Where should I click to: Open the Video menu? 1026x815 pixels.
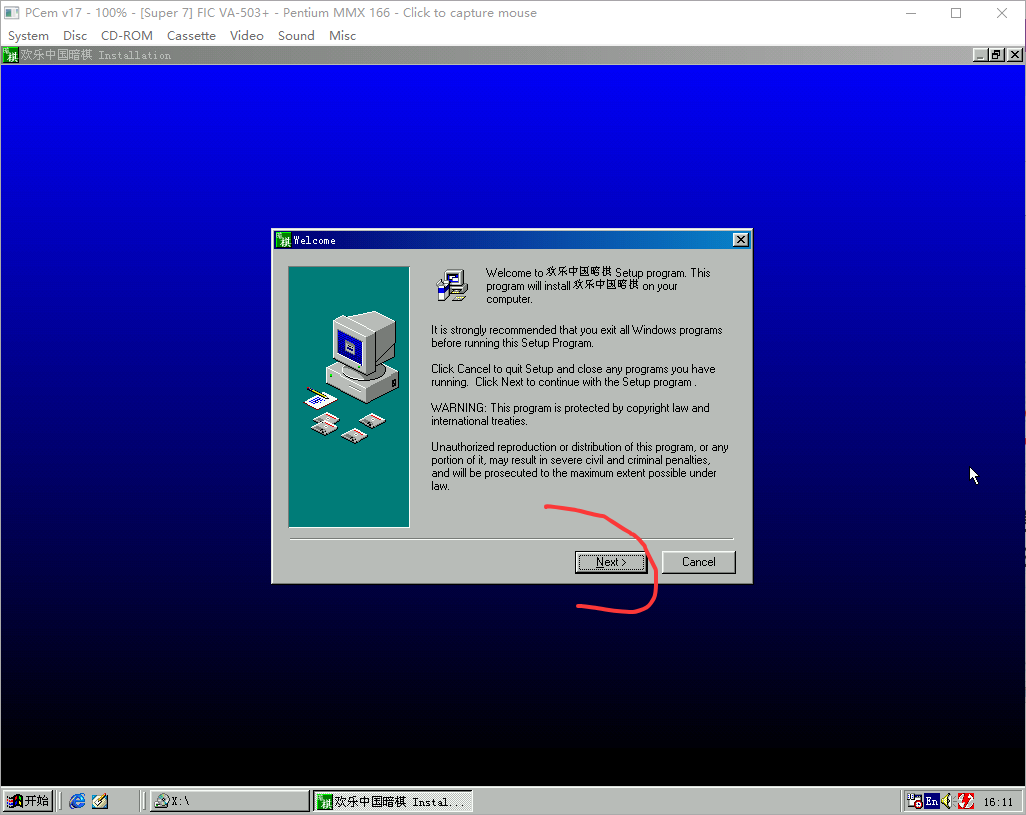point(246,35)
